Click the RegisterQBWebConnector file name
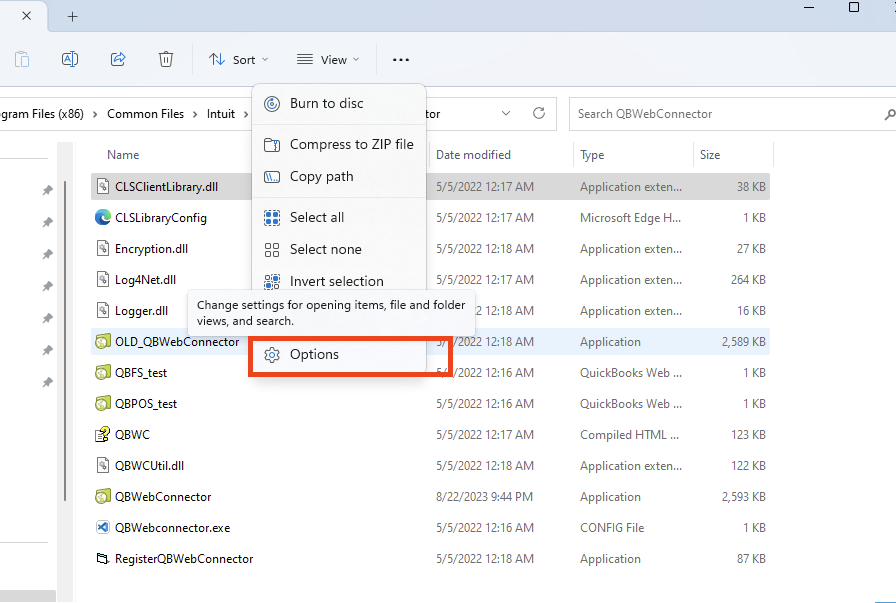This screenshot has width=896, height=603. pyautogui.click(x=184, y=558)
